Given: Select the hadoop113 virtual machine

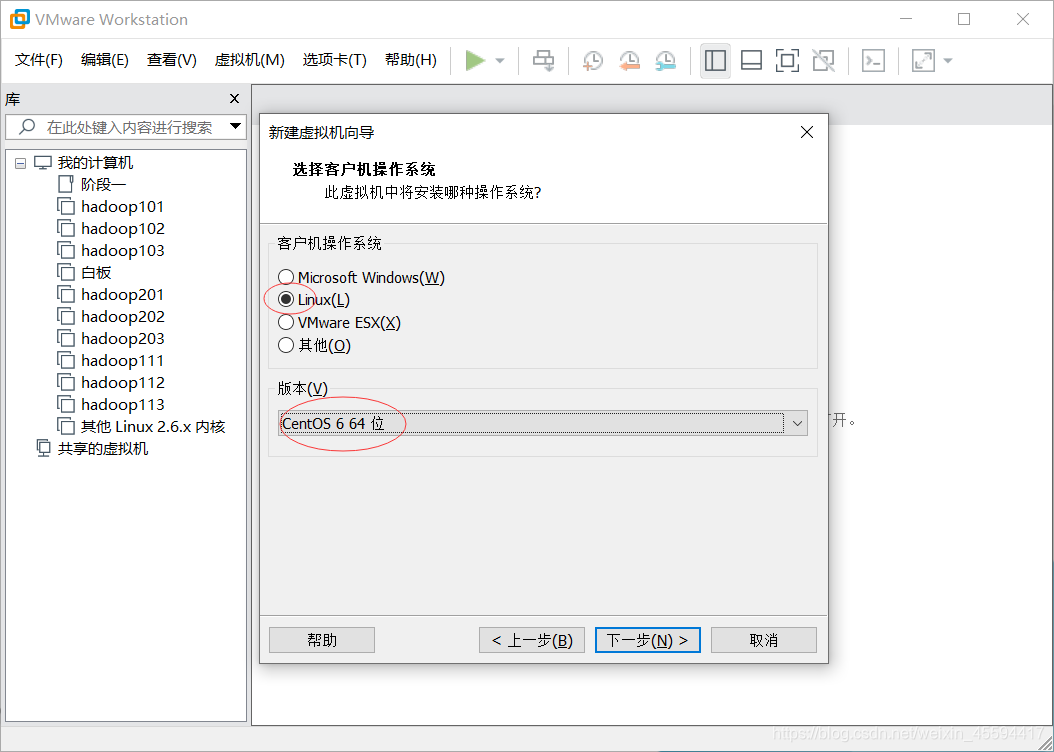Looking at the screenshot, I should (122, 405).
